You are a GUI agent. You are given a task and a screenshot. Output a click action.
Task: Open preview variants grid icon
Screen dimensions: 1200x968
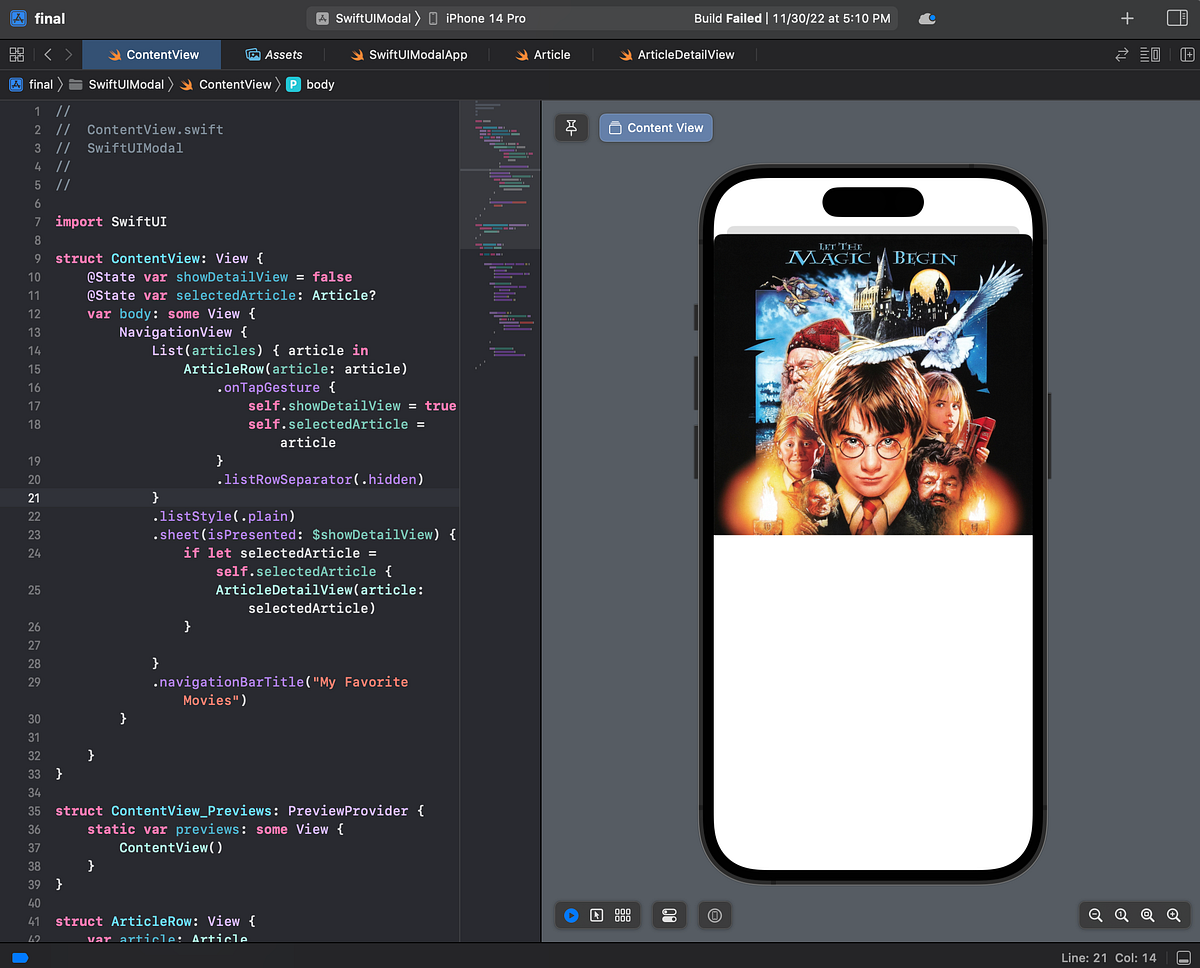(x=622, y=915)
